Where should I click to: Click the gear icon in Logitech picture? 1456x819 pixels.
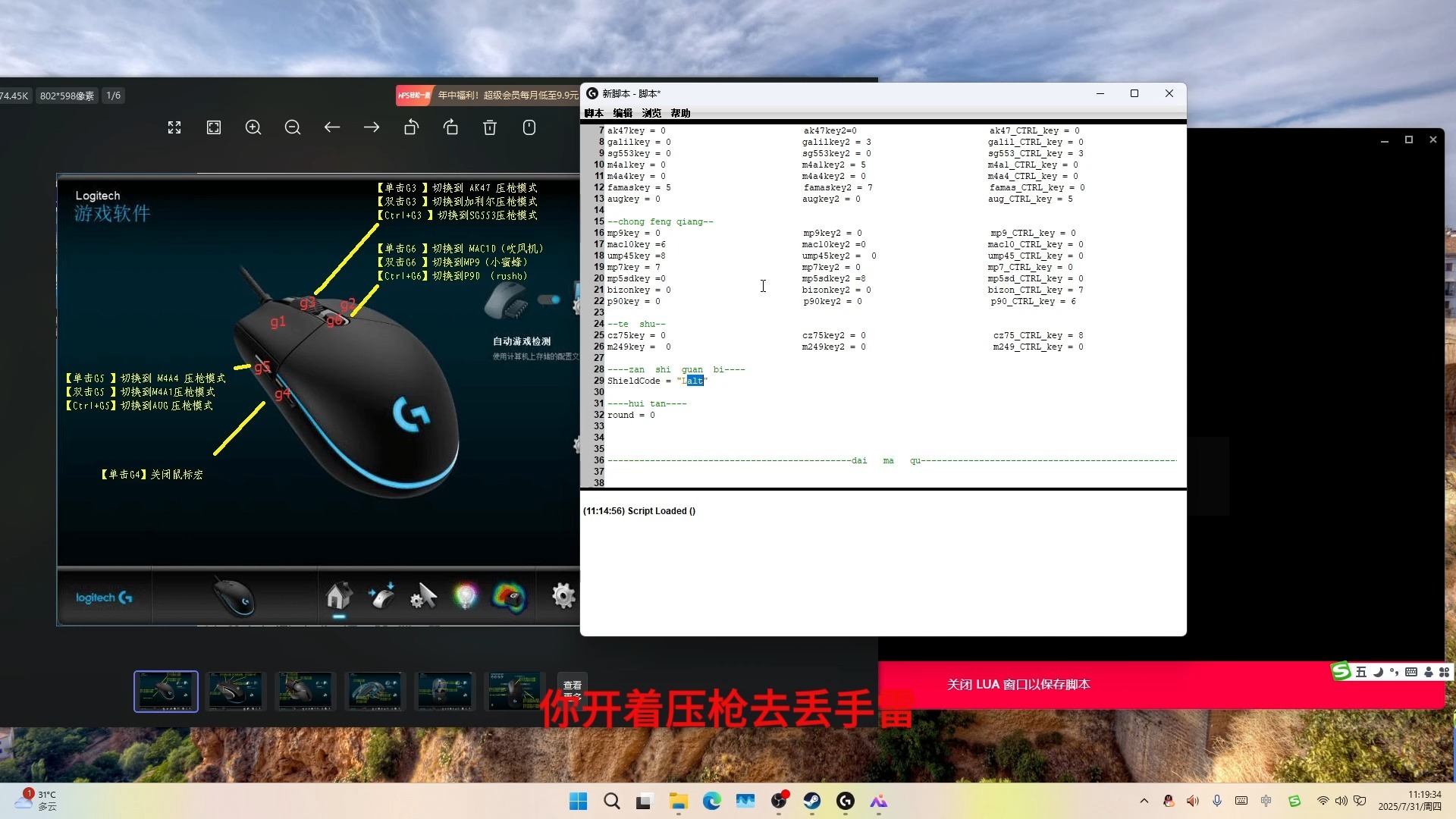563,596
